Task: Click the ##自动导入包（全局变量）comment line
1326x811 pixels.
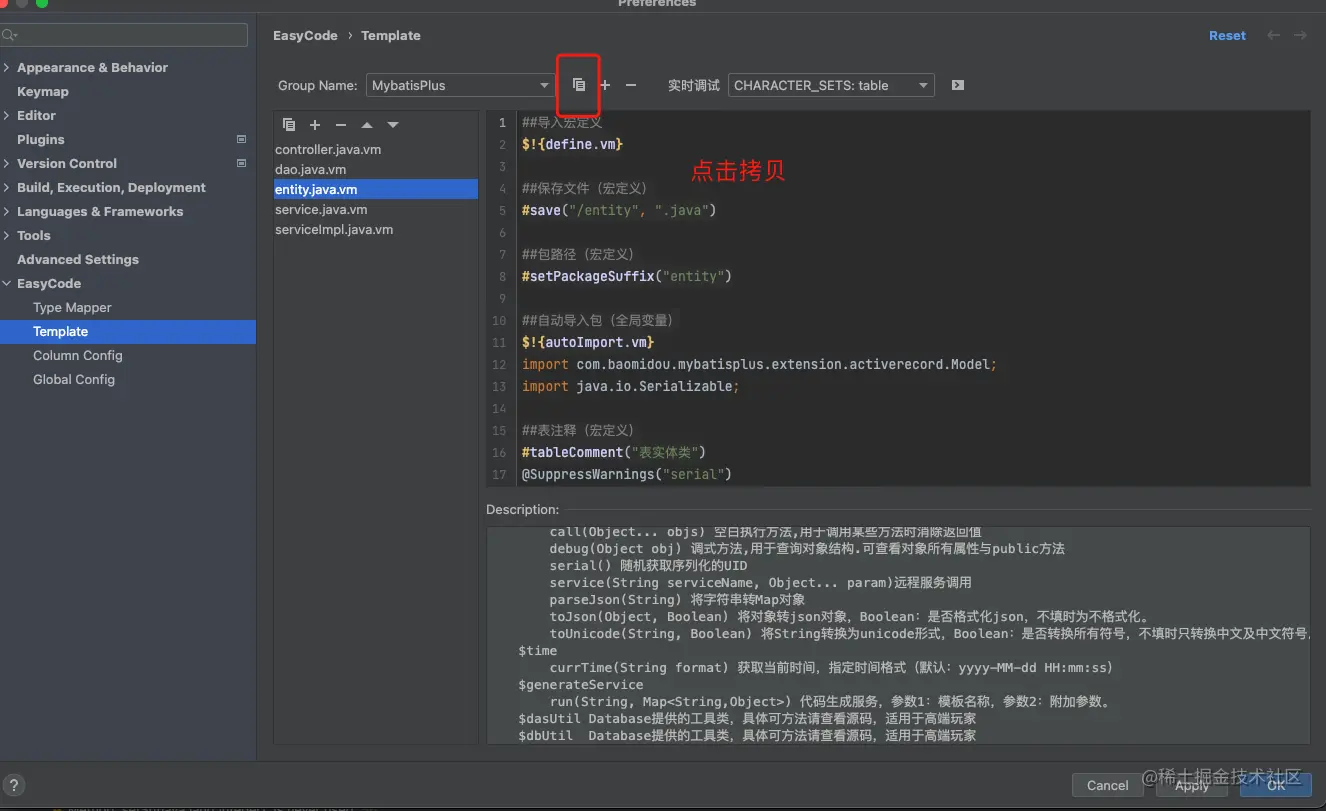Action: tap(600, 320)
